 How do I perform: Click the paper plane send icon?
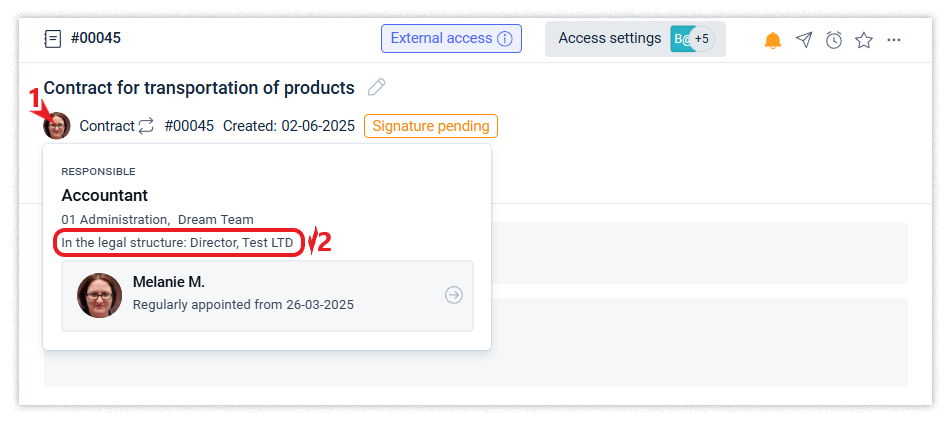point(804,40)
